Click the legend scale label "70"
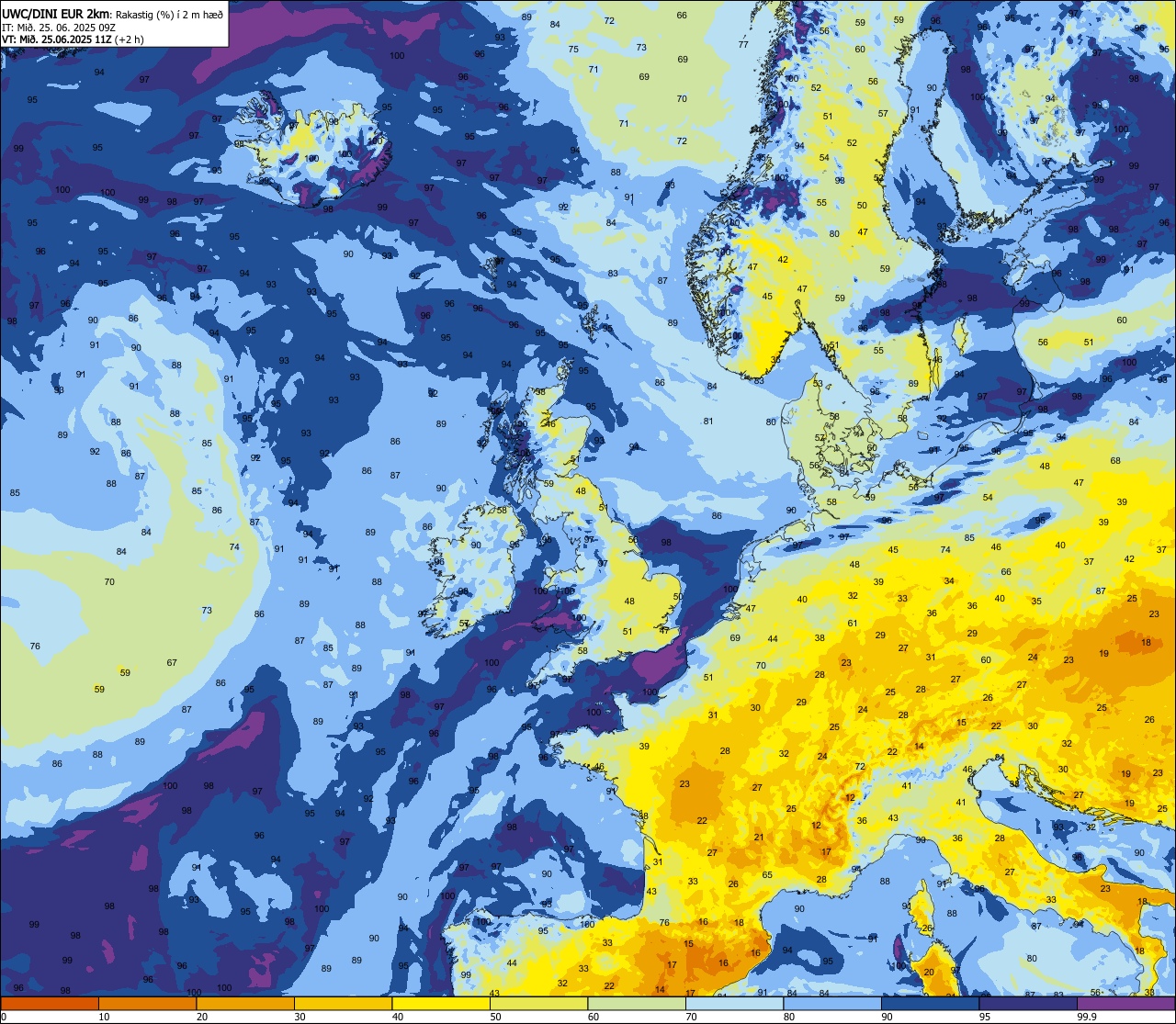The width and height of the screenshot is (1176, 1024). click(x=691, y=1017)
